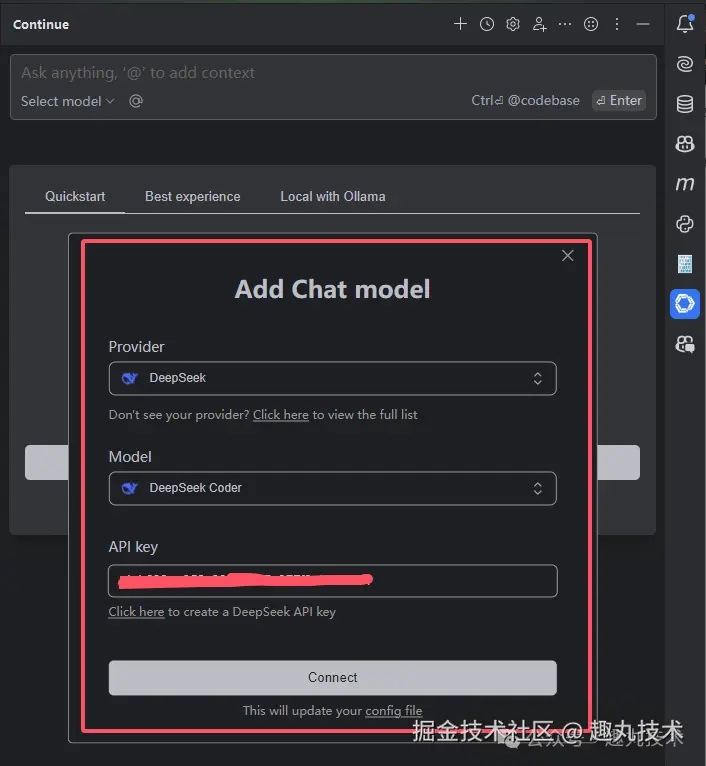Open the Model DeepSeek Coder dropdown
Image resolution: width=706 pixels, height=766 pixels.
point(332,488)
